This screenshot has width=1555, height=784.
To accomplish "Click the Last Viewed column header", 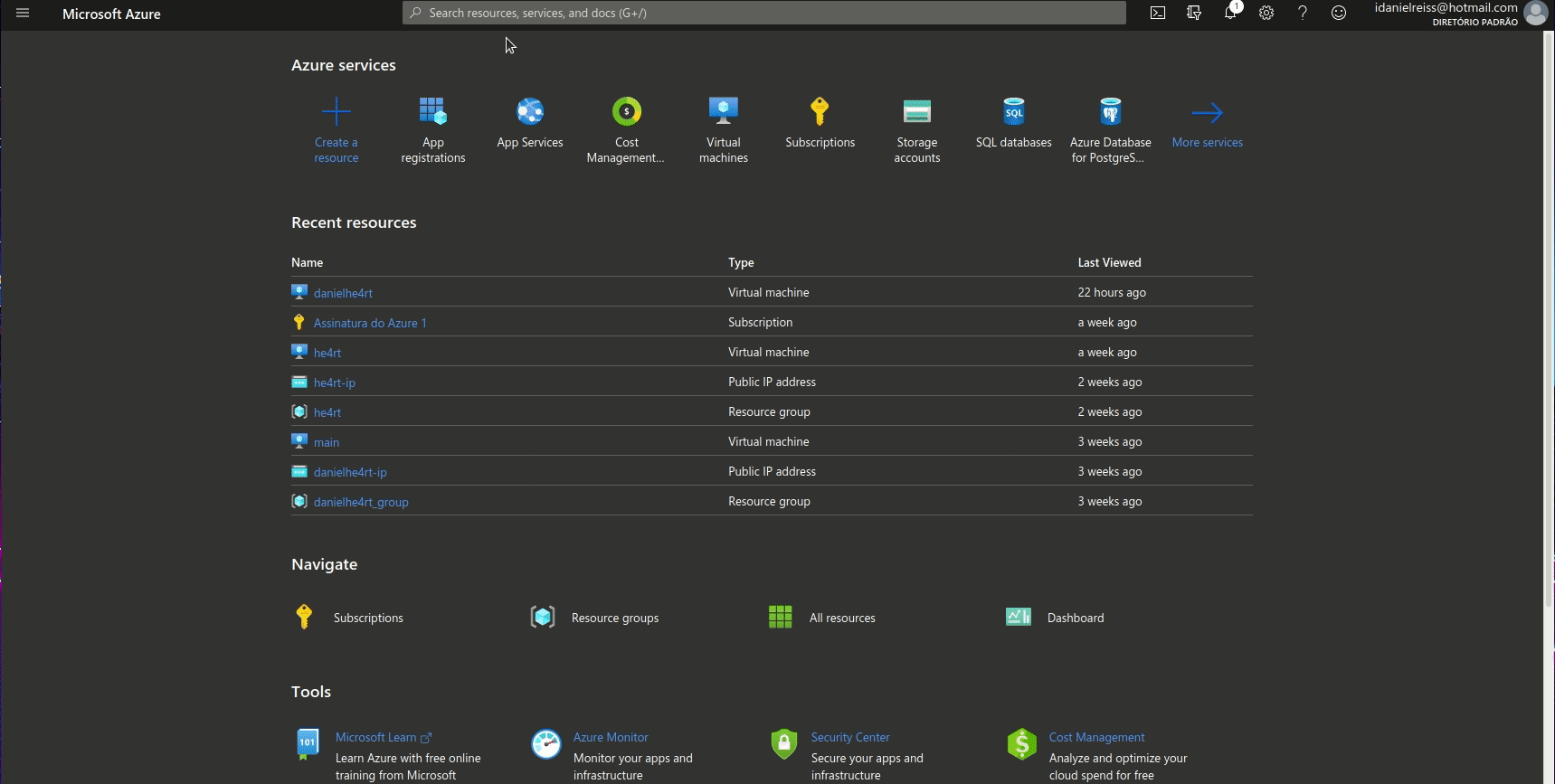I will [1109, 262].
